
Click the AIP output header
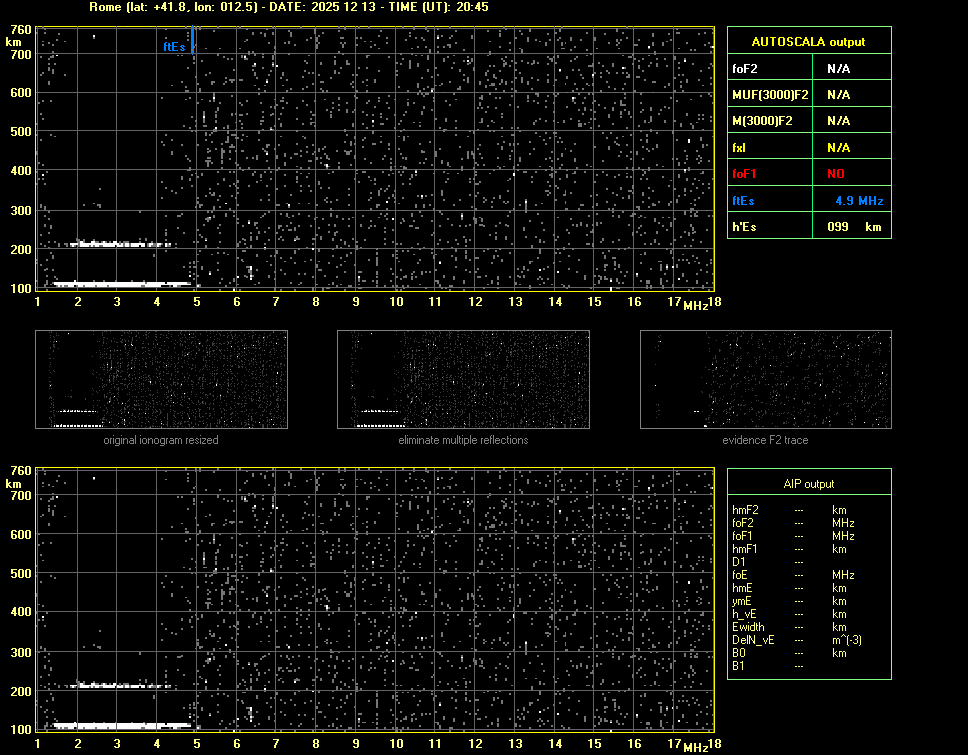(x=808, y=484)
